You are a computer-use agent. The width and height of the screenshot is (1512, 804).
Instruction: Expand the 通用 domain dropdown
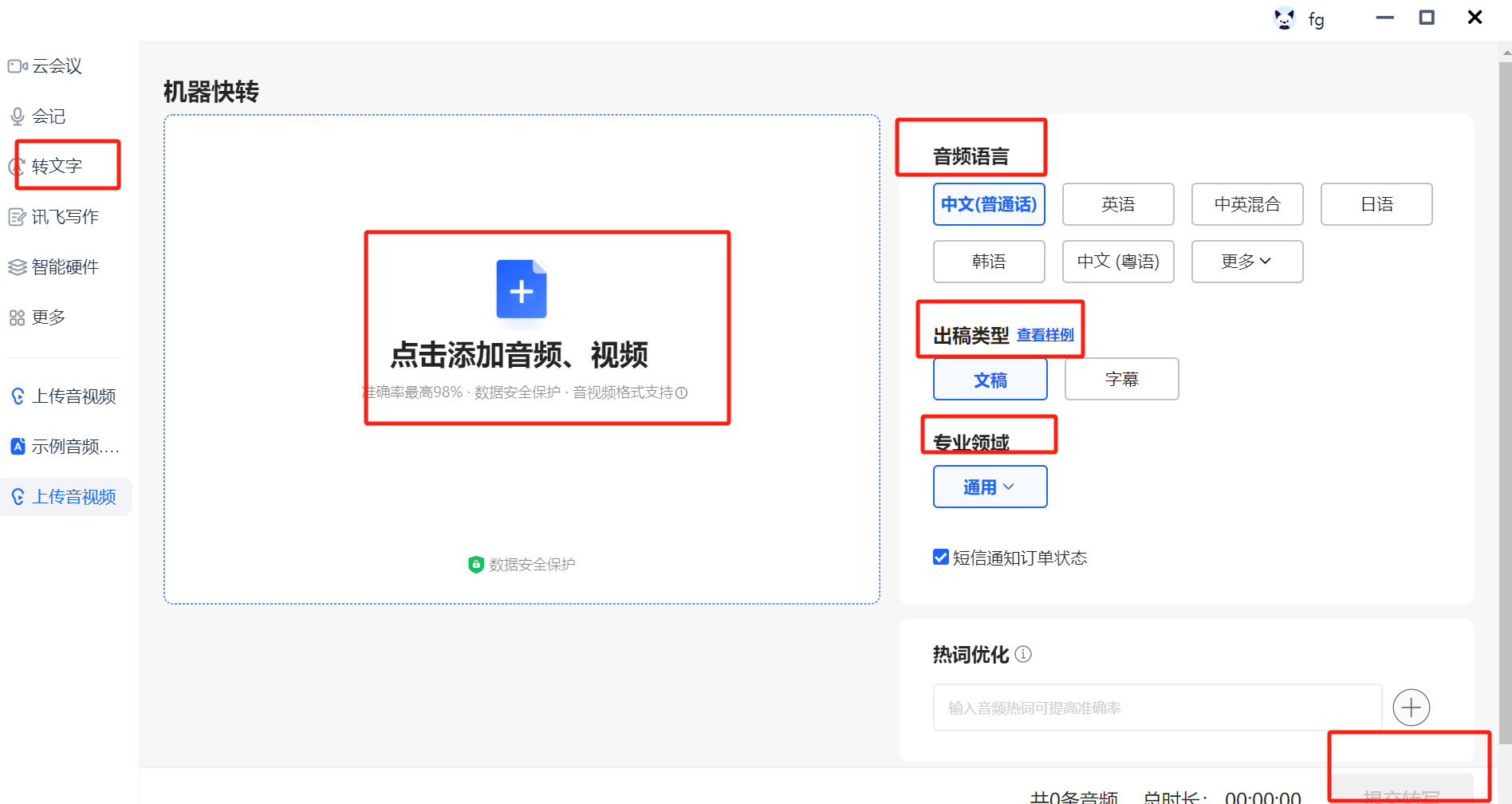tap(990, 487)
